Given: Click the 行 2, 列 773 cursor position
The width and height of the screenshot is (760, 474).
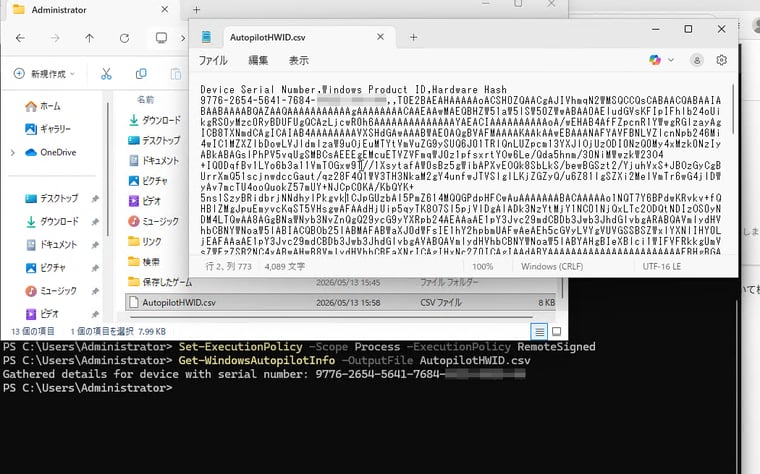Looking at the screenshot, I should coord(228,267).
